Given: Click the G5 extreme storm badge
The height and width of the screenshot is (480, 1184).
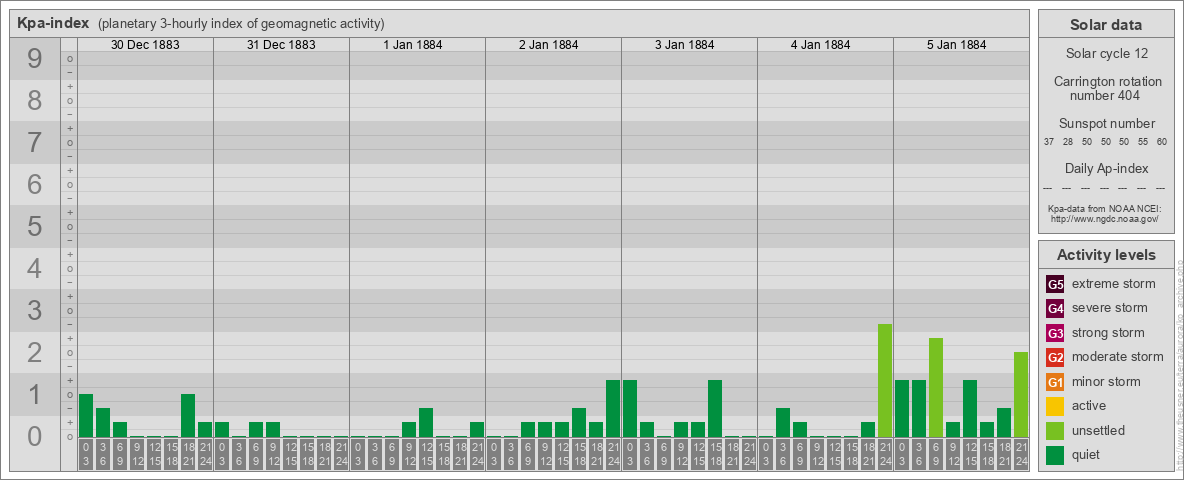Looking at the screenshot, I should point(1055,284).
